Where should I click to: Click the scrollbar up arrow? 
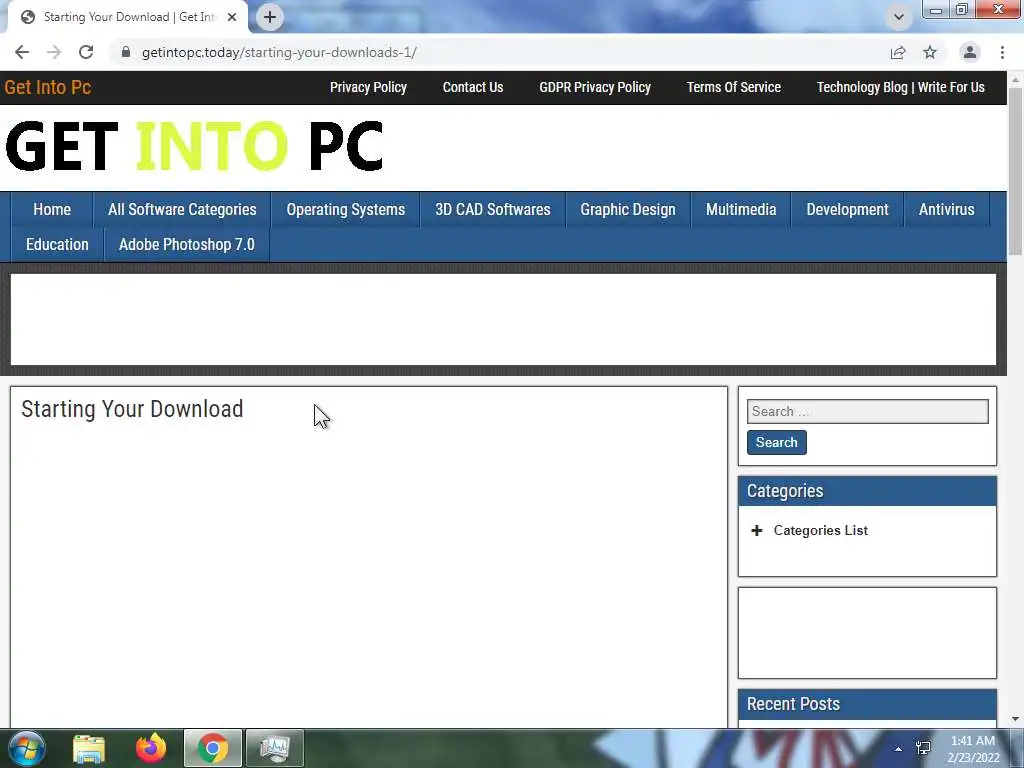point(1015,80)
